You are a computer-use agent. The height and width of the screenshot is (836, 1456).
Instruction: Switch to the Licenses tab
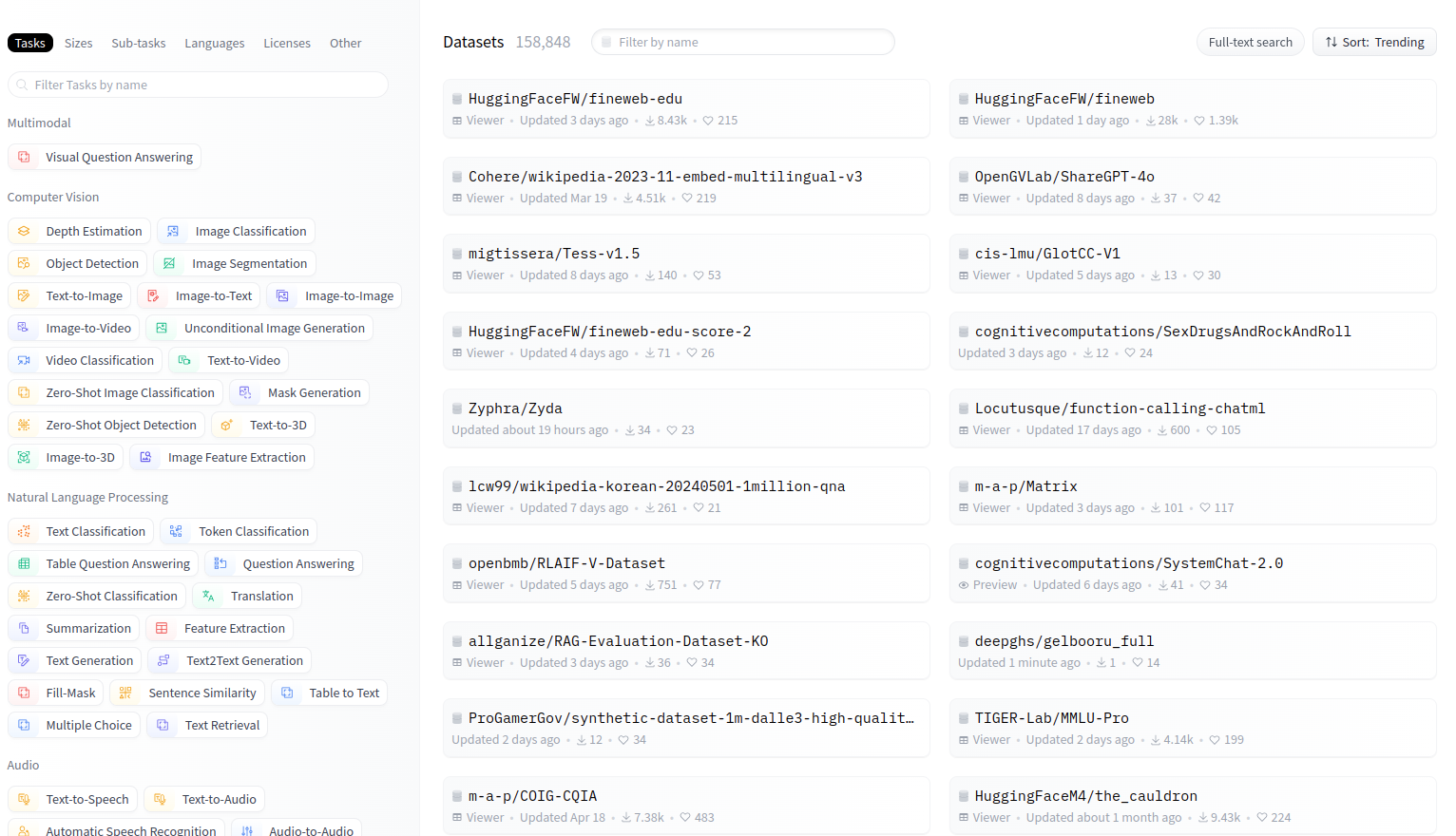click(x=287, y=43)
